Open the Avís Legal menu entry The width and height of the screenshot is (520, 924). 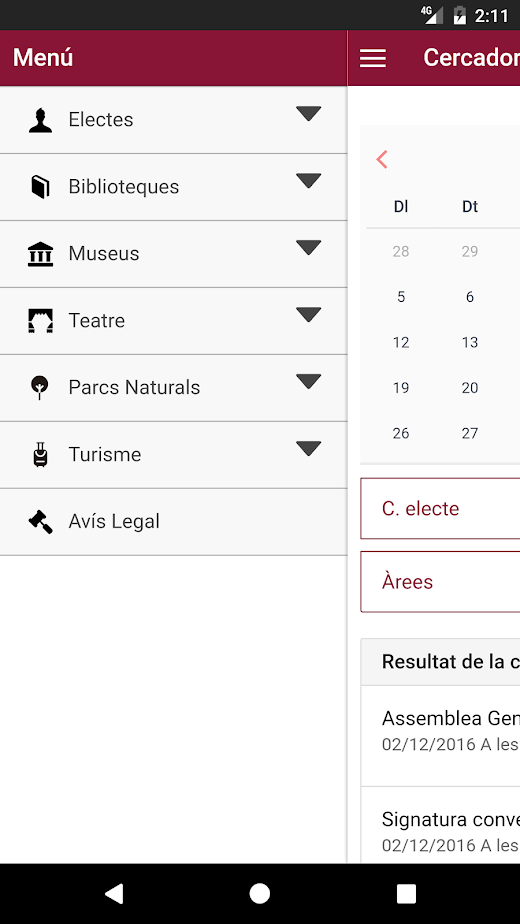tap(173, 522)
